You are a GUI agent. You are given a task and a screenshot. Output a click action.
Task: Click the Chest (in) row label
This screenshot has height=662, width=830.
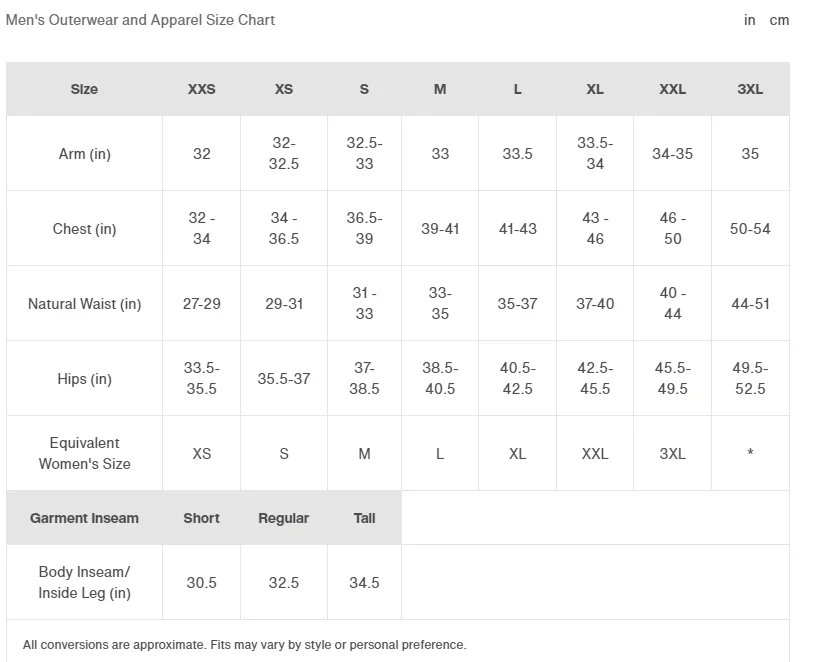pyautogui.click(x=84, y=229)
